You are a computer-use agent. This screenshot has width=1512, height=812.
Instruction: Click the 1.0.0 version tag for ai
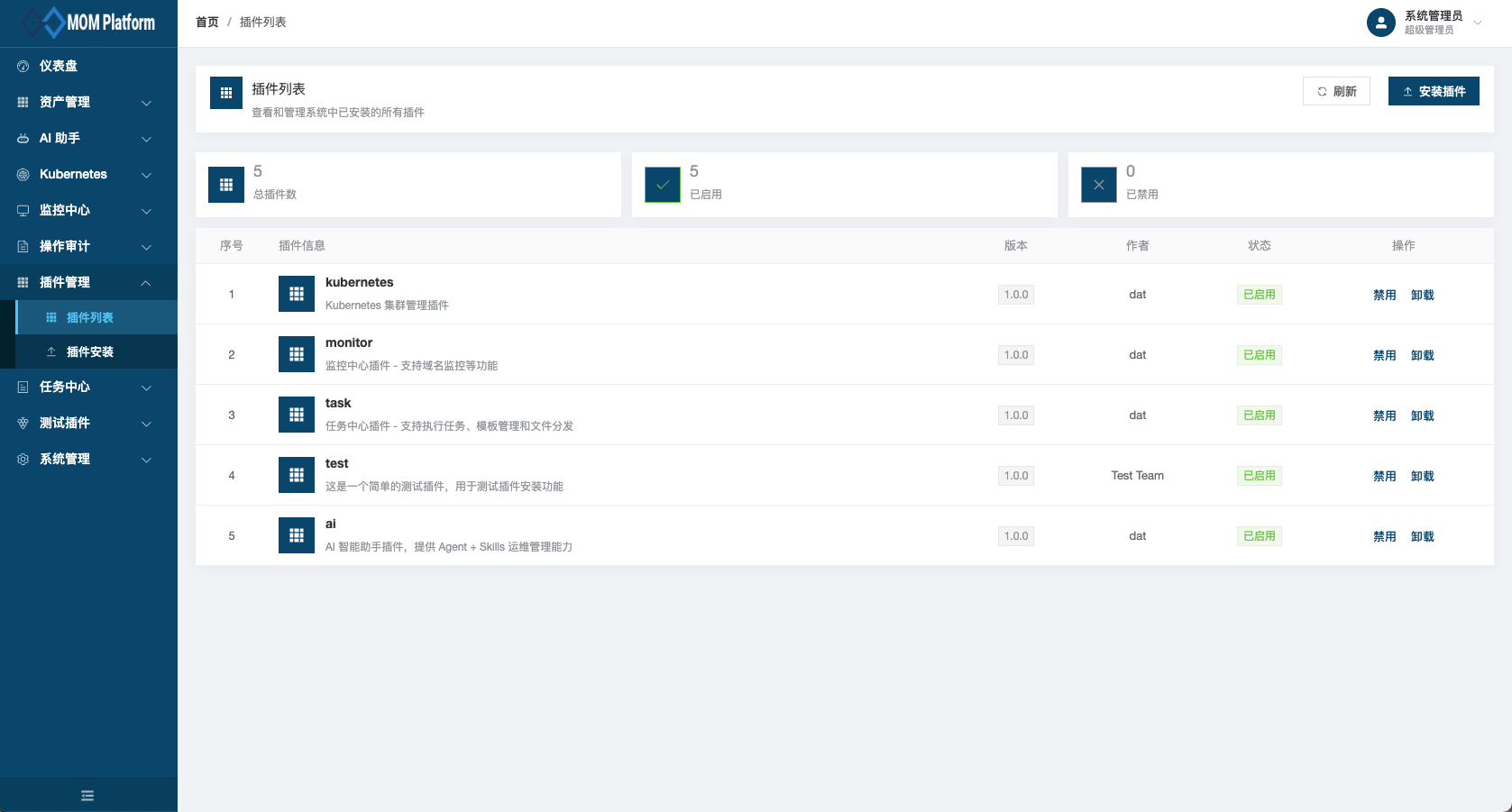pos(1016,536)
